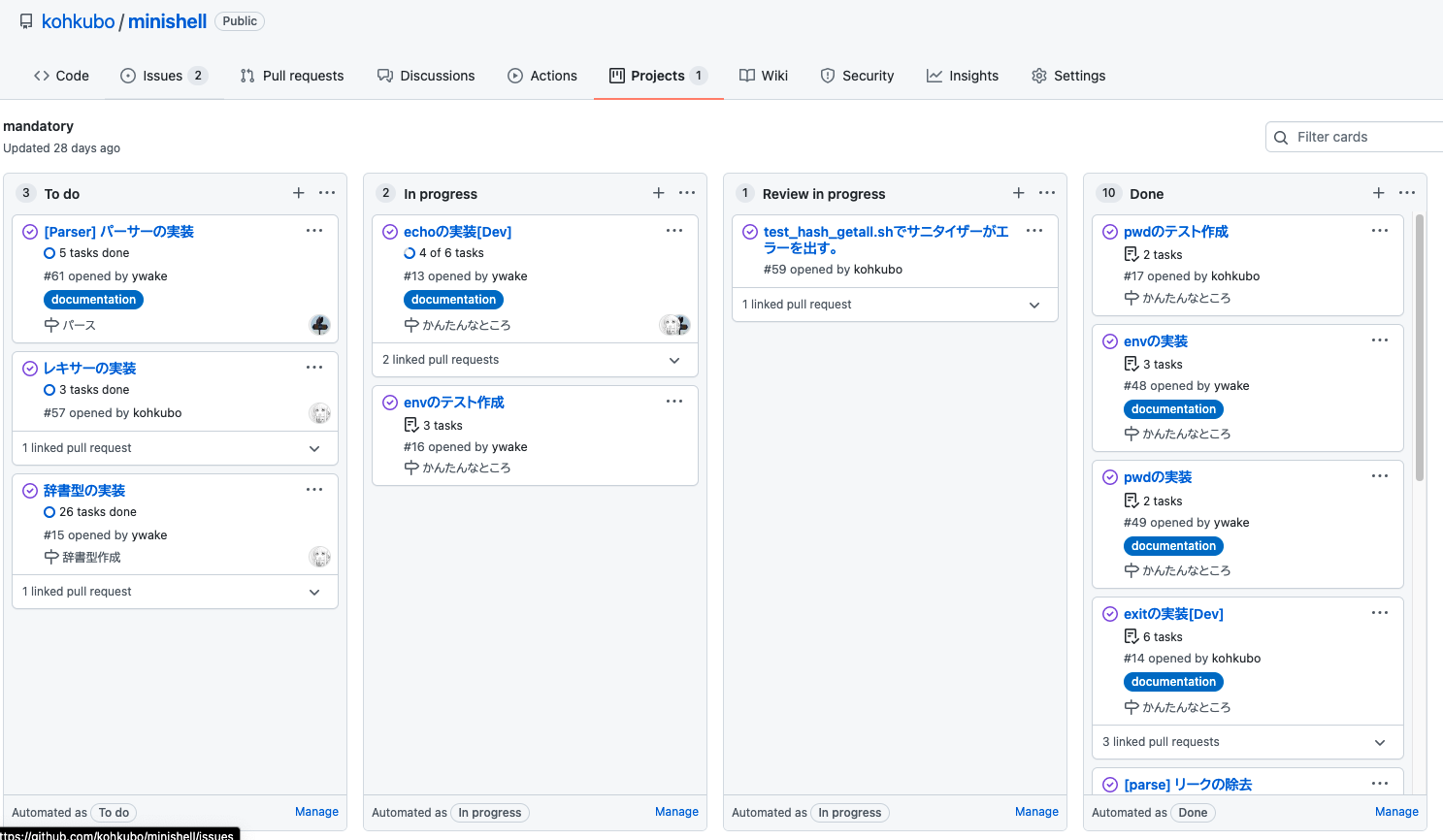The height and width of the screenshot is (840, 1443).
Task: Add a card to the To do column
Action: click(299, 193)
